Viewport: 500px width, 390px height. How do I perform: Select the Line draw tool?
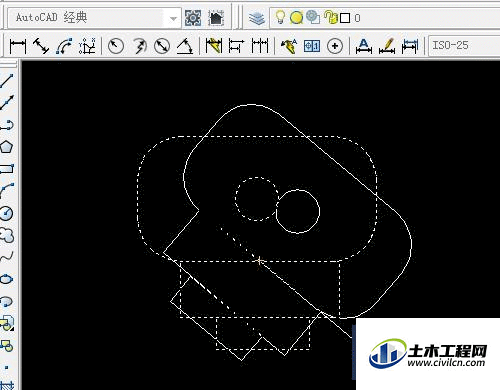(7, 81)
